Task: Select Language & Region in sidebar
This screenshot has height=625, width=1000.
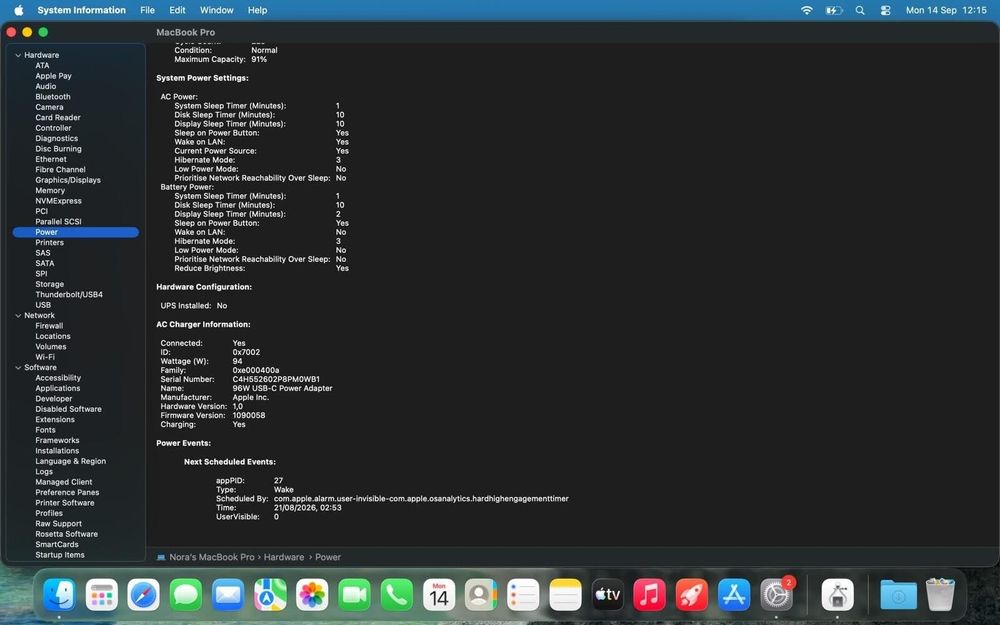Action: click(71, 461)
